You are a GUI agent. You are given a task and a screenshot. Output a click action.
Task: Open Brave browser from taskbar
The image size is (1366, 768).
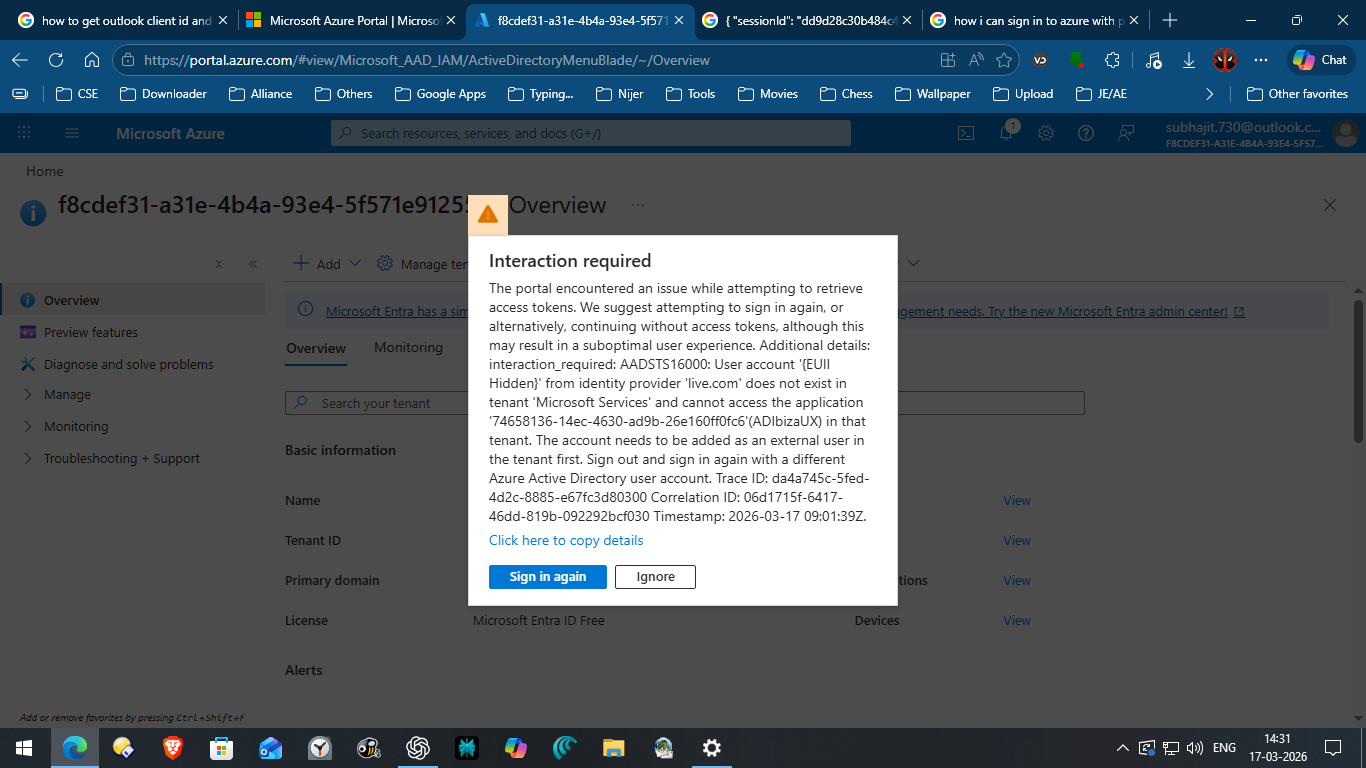174,748
